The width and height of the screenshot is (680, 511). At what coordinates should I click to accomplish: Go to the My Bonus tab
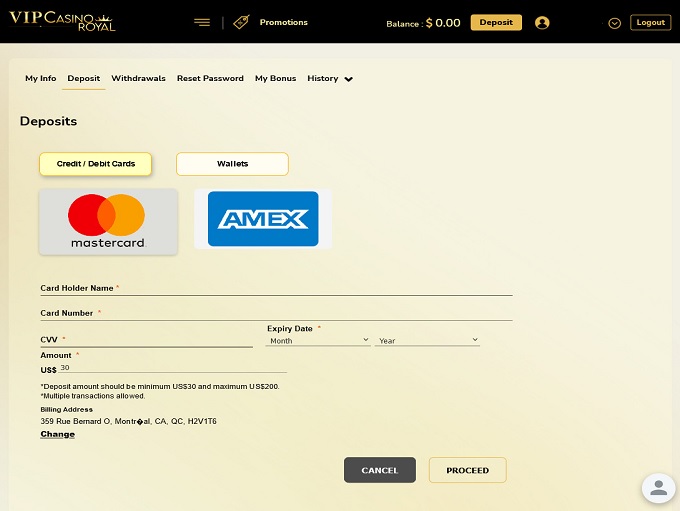pyautogui.click(x=275, y=79)
